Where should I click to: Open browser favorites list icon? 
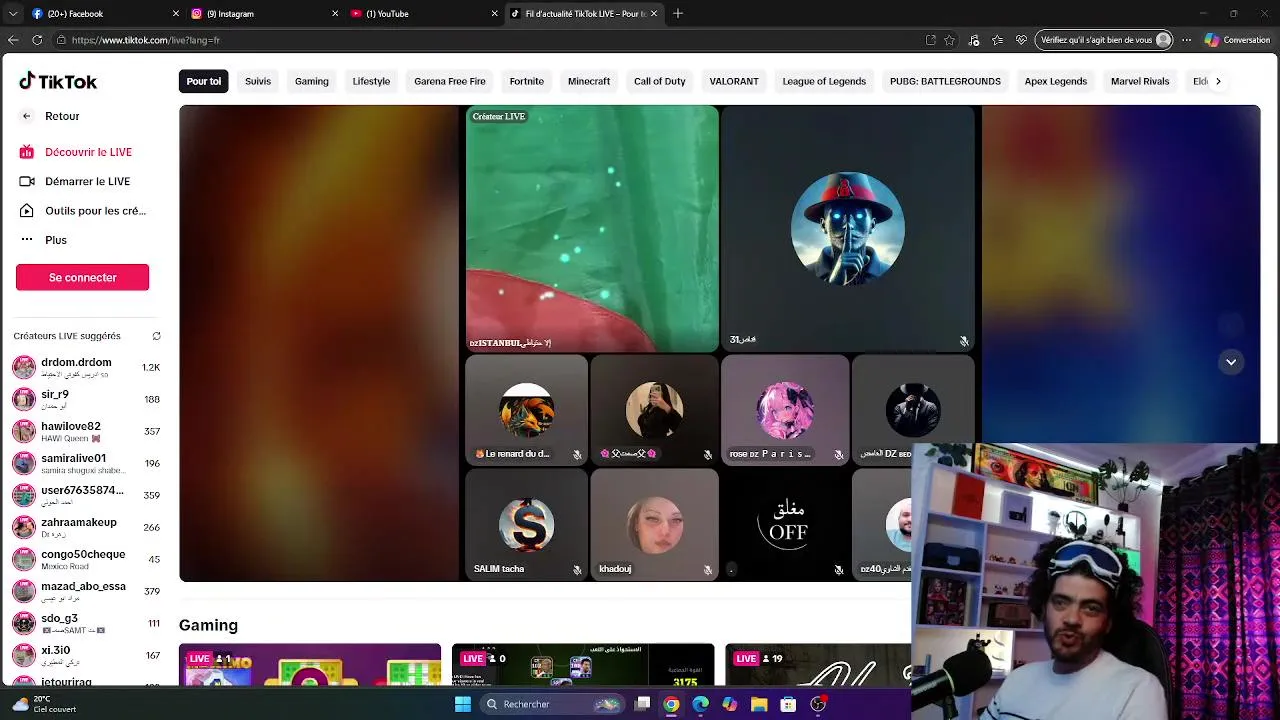coord(997,40)
